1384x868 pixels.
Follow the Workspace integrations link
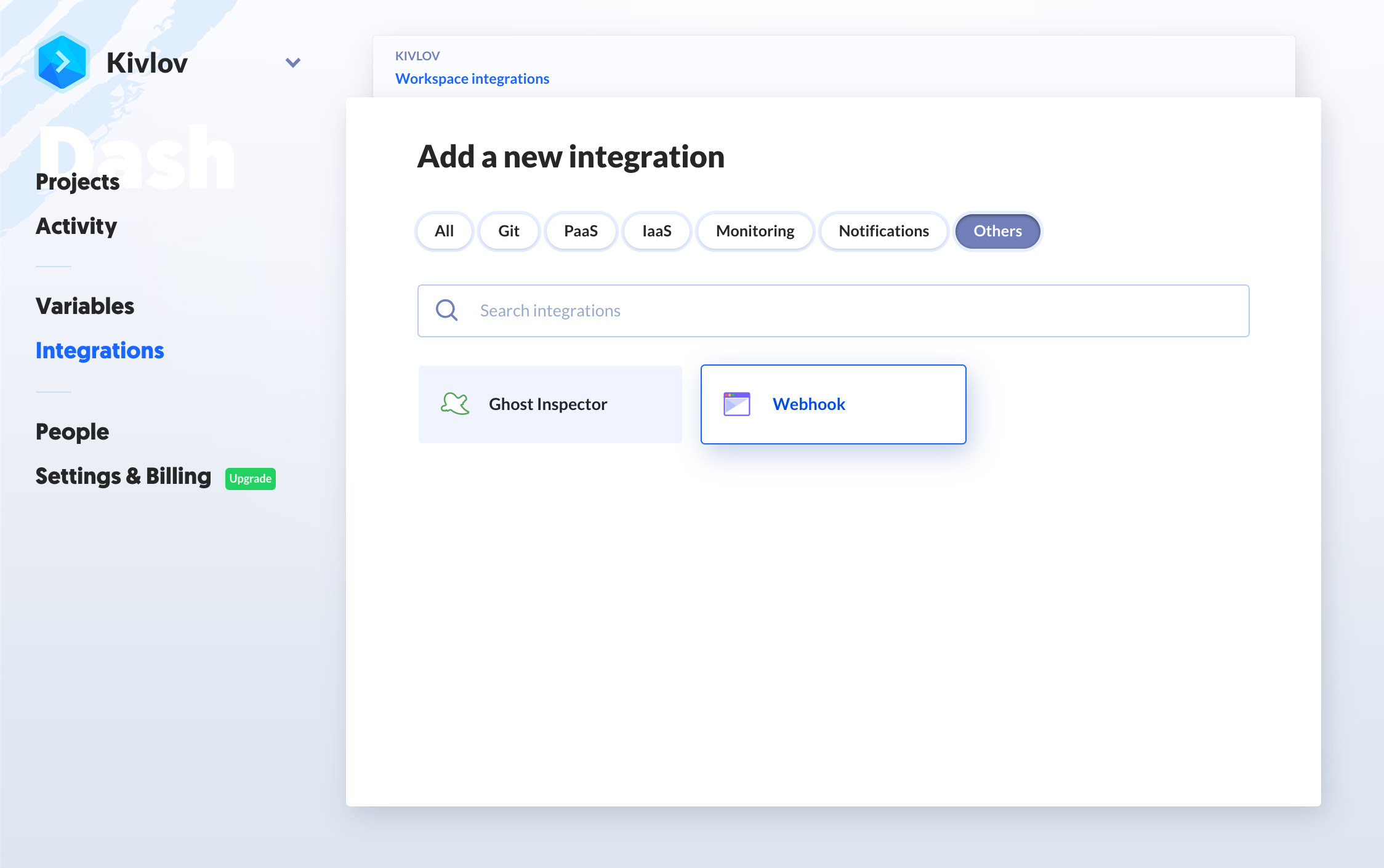pos(472,79)
